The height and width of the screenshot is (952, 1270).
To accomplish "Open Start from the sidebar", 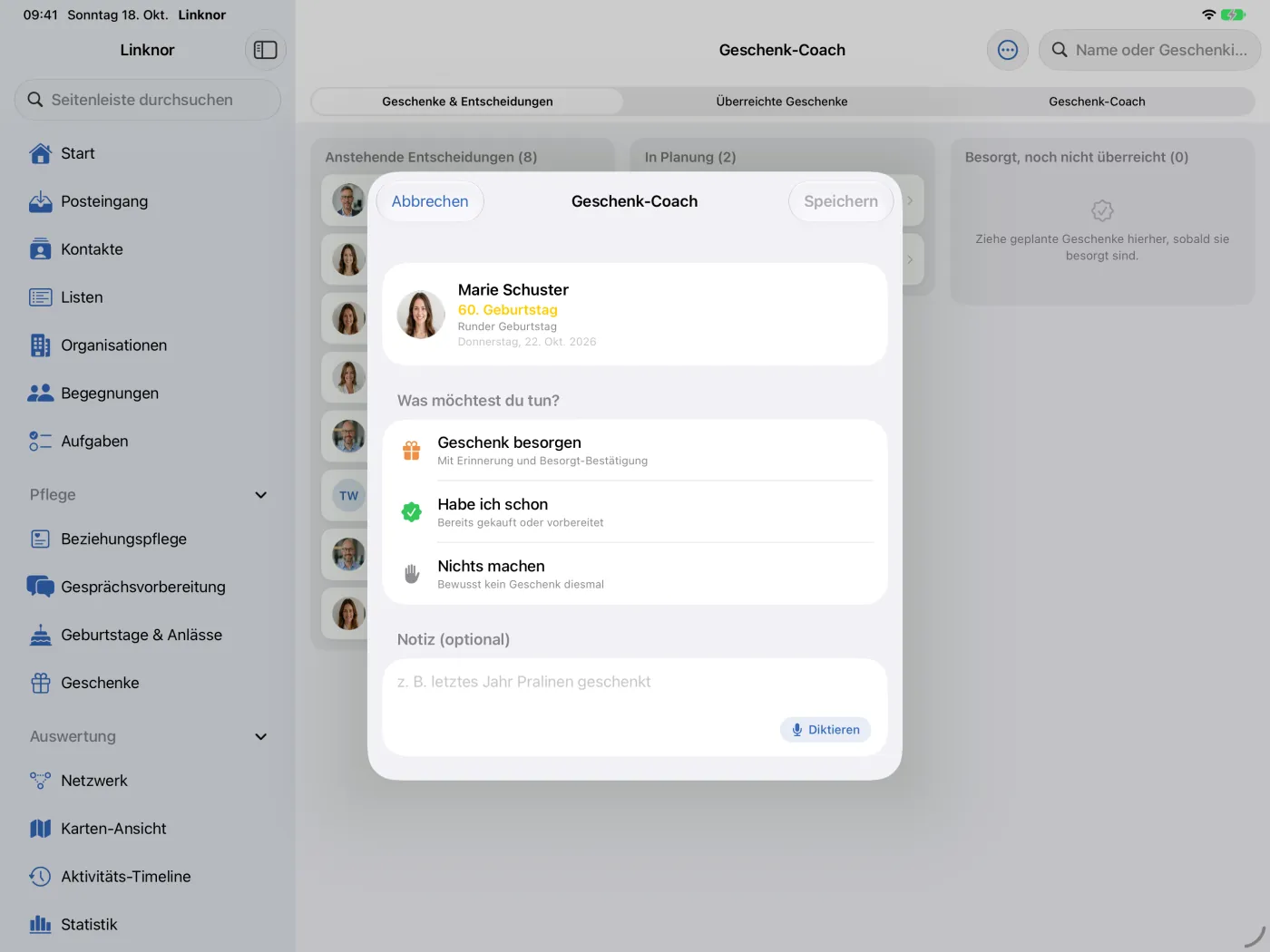I will click(x=148, y=153).
